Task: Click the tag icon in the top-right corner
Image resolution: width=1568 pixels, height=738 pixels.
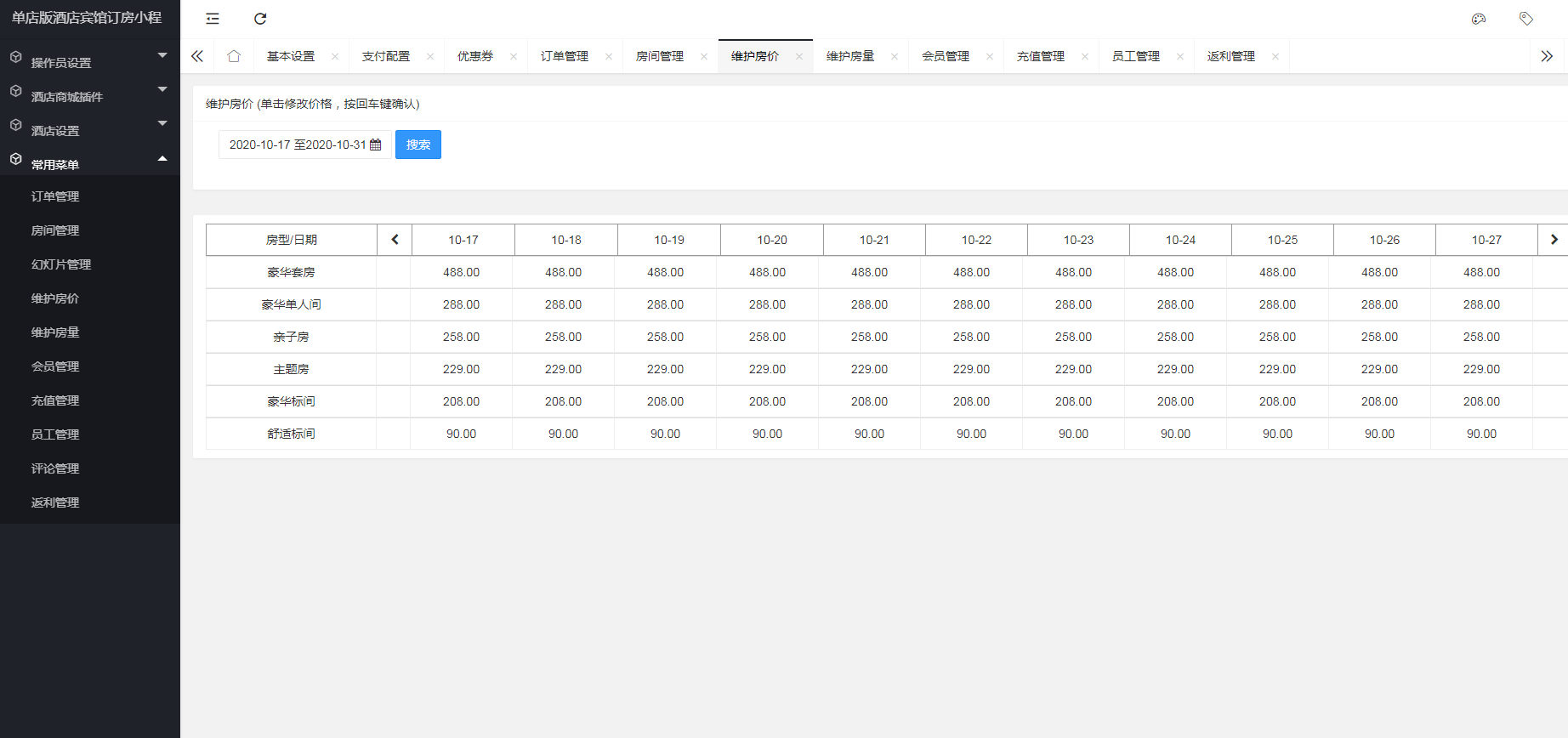Action: pos(1526,19)
